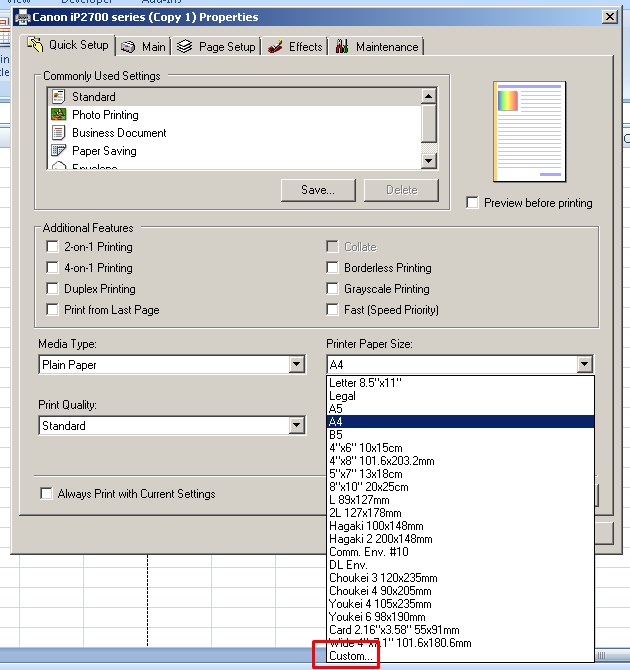This screenshot has height=670, width=630.
Task: Enable Preview before printing checkbox
Action: 472,203
